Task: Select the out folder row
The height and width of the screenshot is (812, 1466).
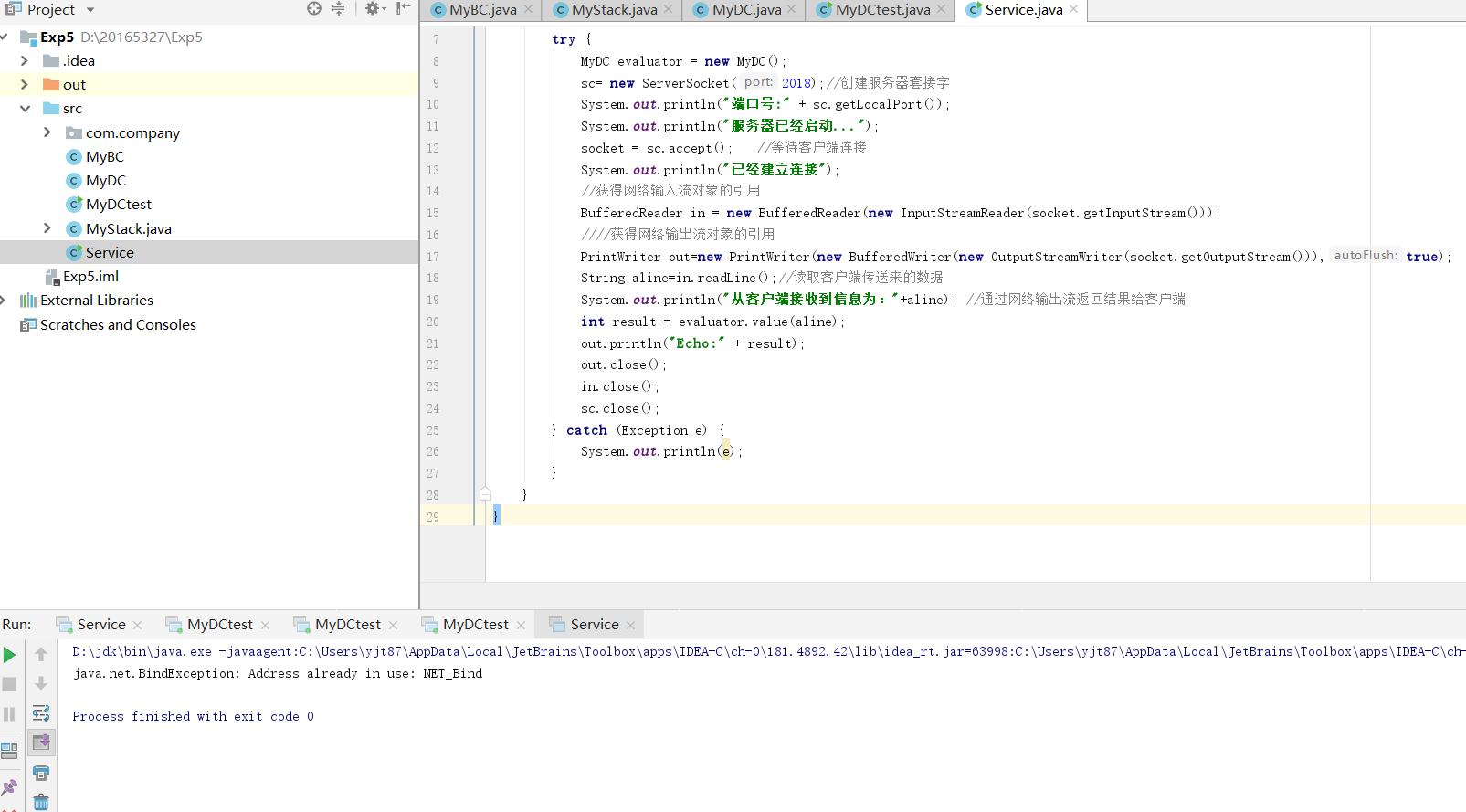Action: [209, 84]
